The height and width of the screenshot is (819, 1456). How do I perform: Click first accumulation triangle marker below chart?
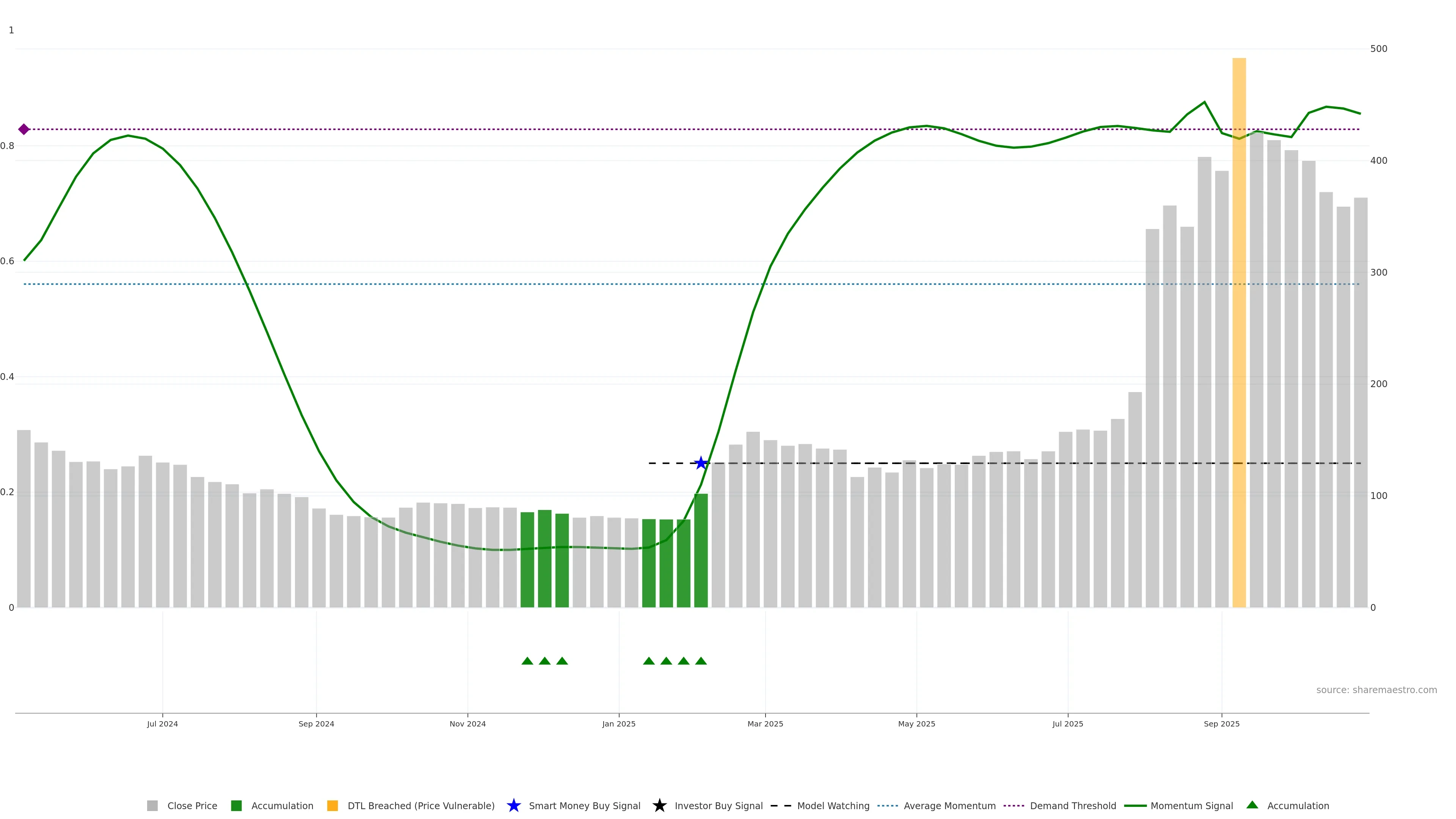pos(527,661)
